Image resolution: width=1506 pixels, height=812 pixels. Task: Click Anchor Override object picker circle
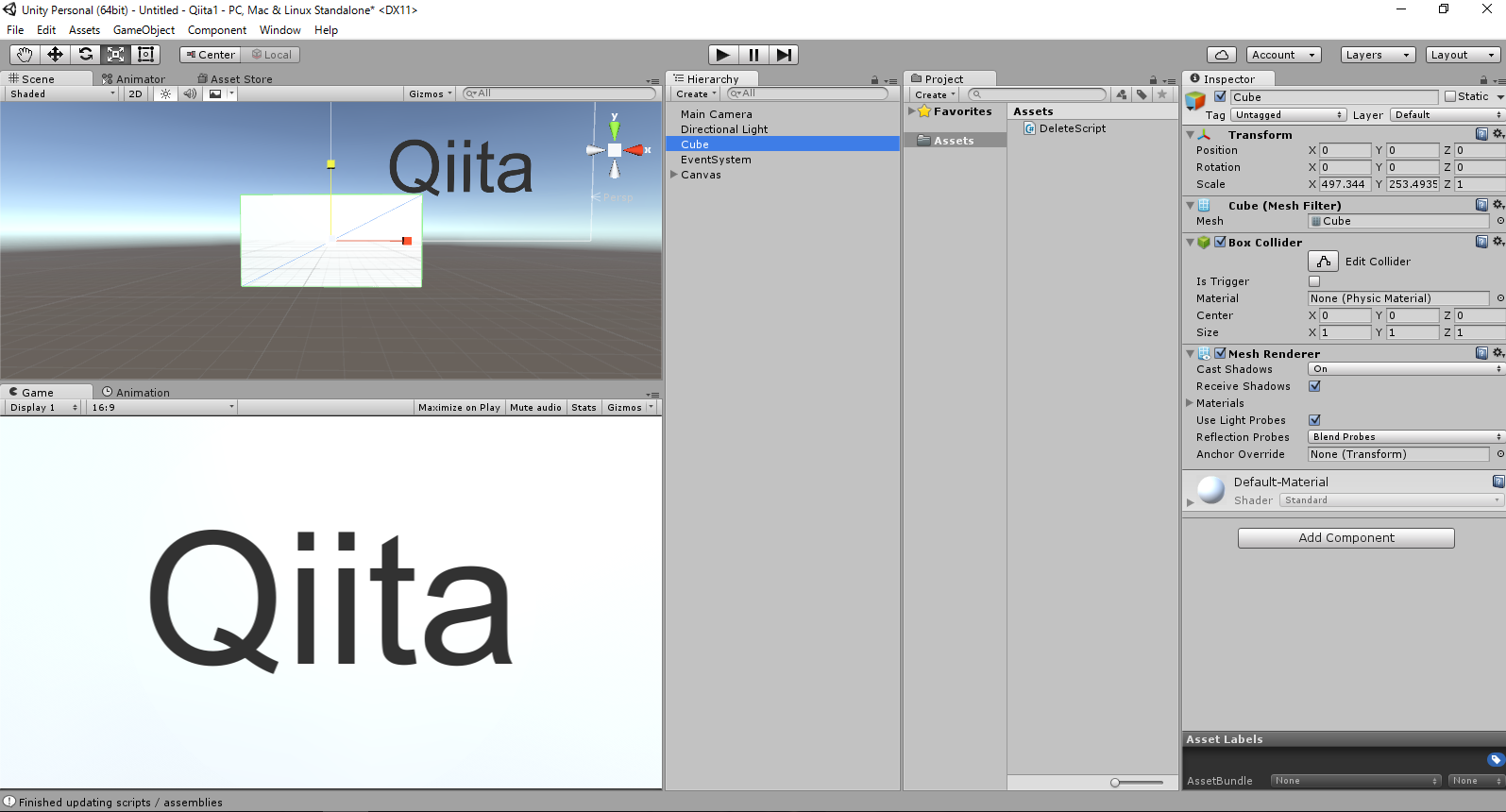(x=1500, y=454)
